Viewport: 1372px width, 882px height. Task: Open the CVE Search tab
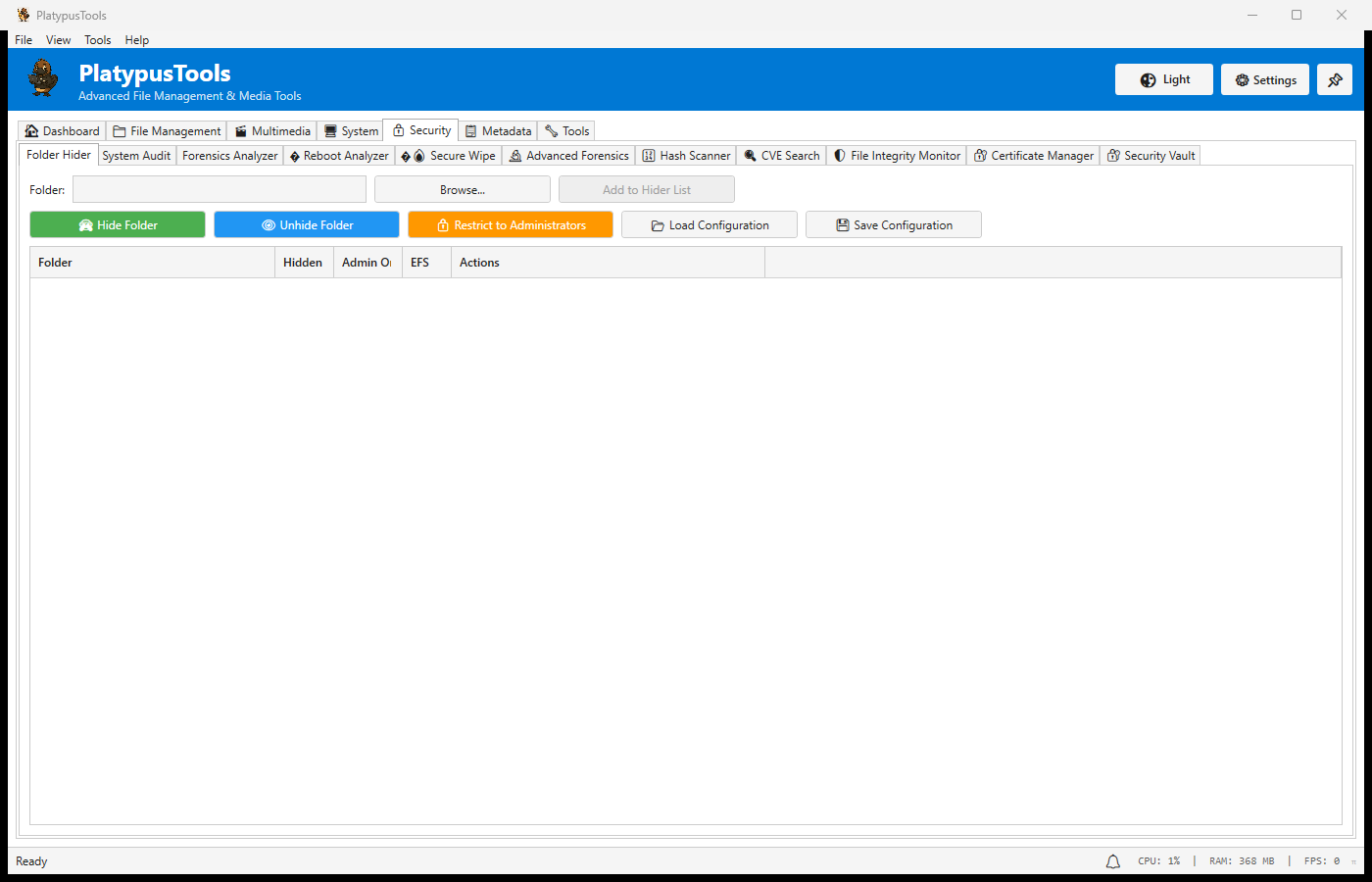tap(781, 156)
